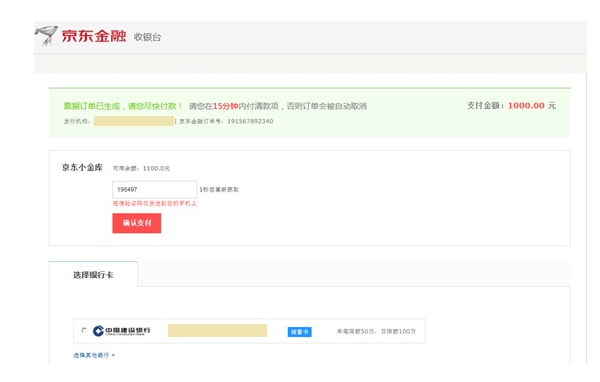Click order number 191567892340

(x=250, y=121)
